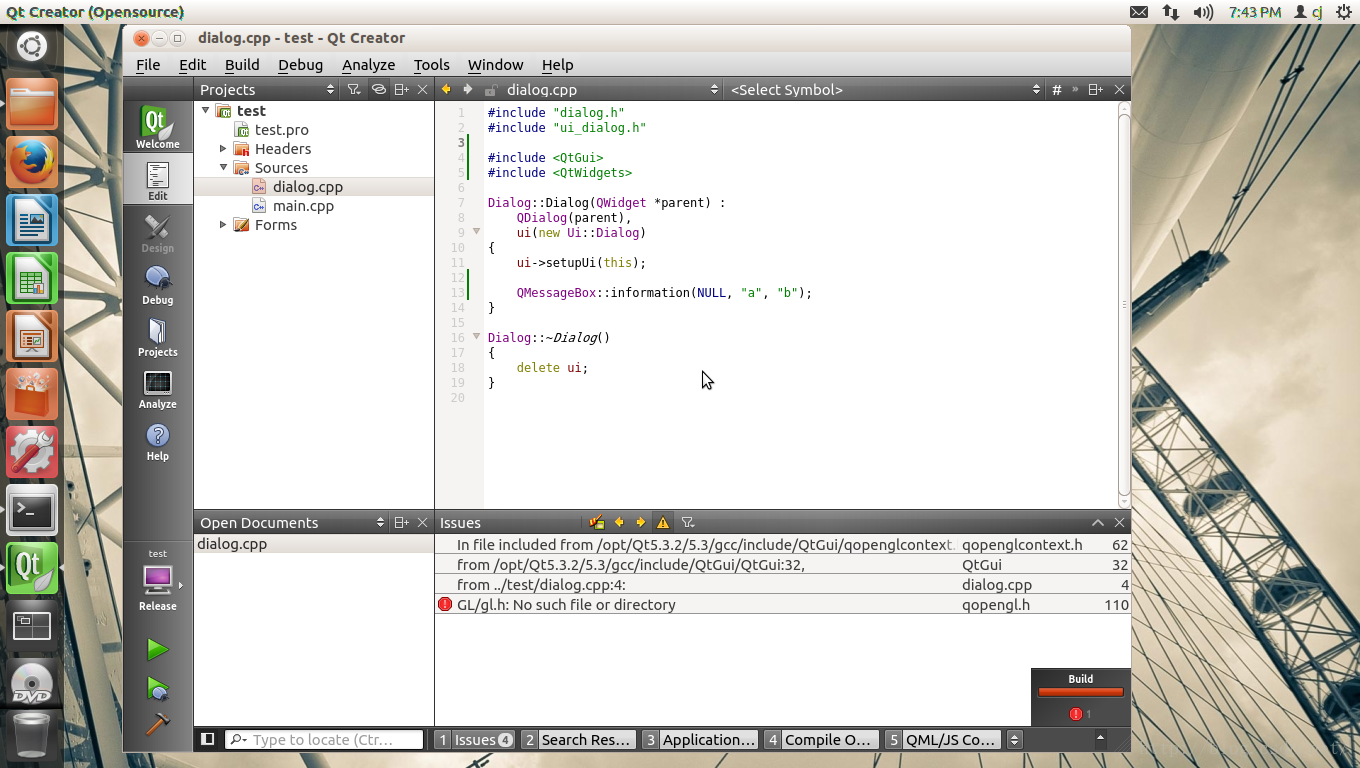Go to next issue arrow
The image size is (1360, 768).
click(641, 522)
